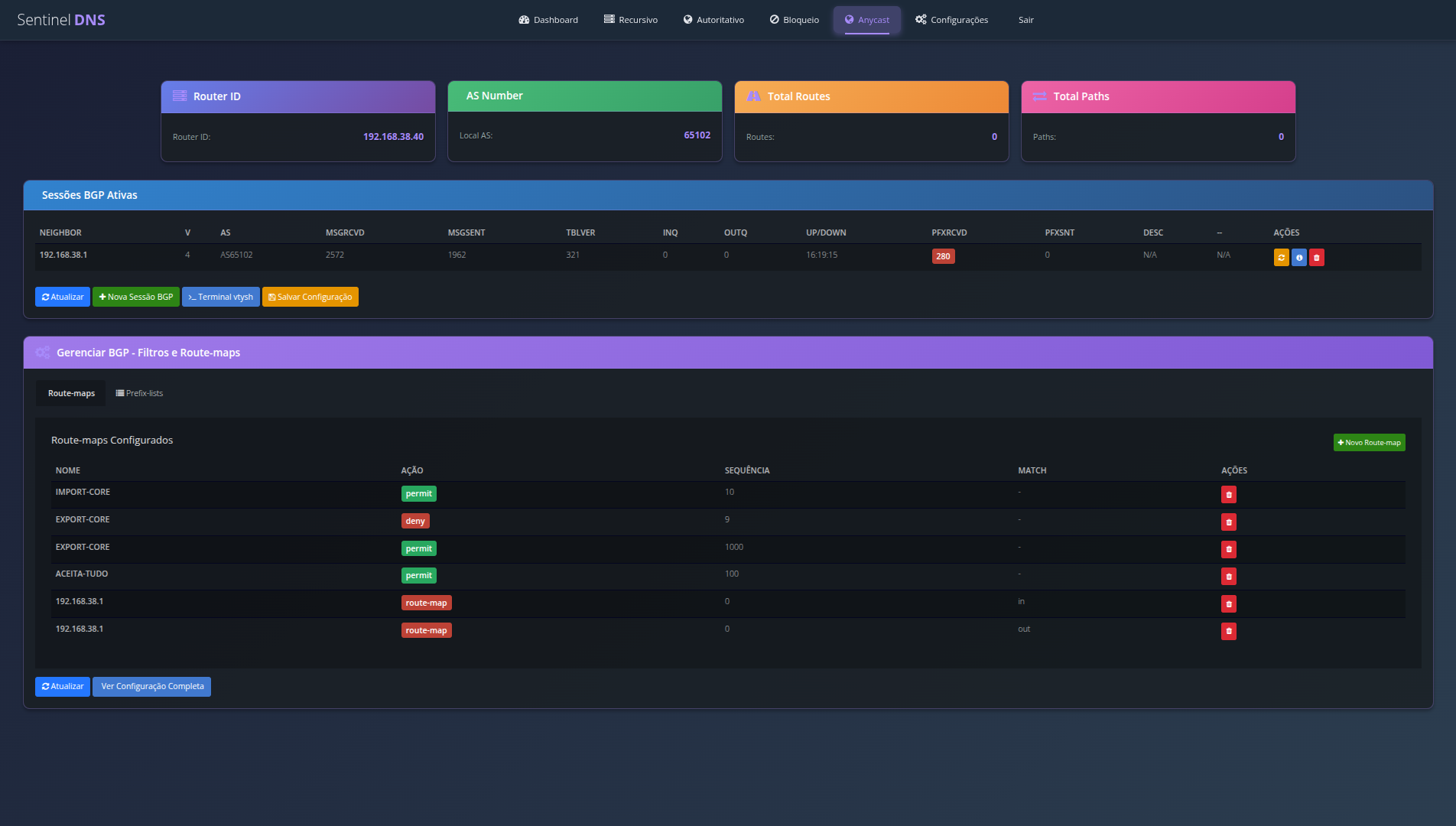Click the IMPORT-CORE name cell
The height and width of the screenshot is (826, 1456).
click(83, 493)
